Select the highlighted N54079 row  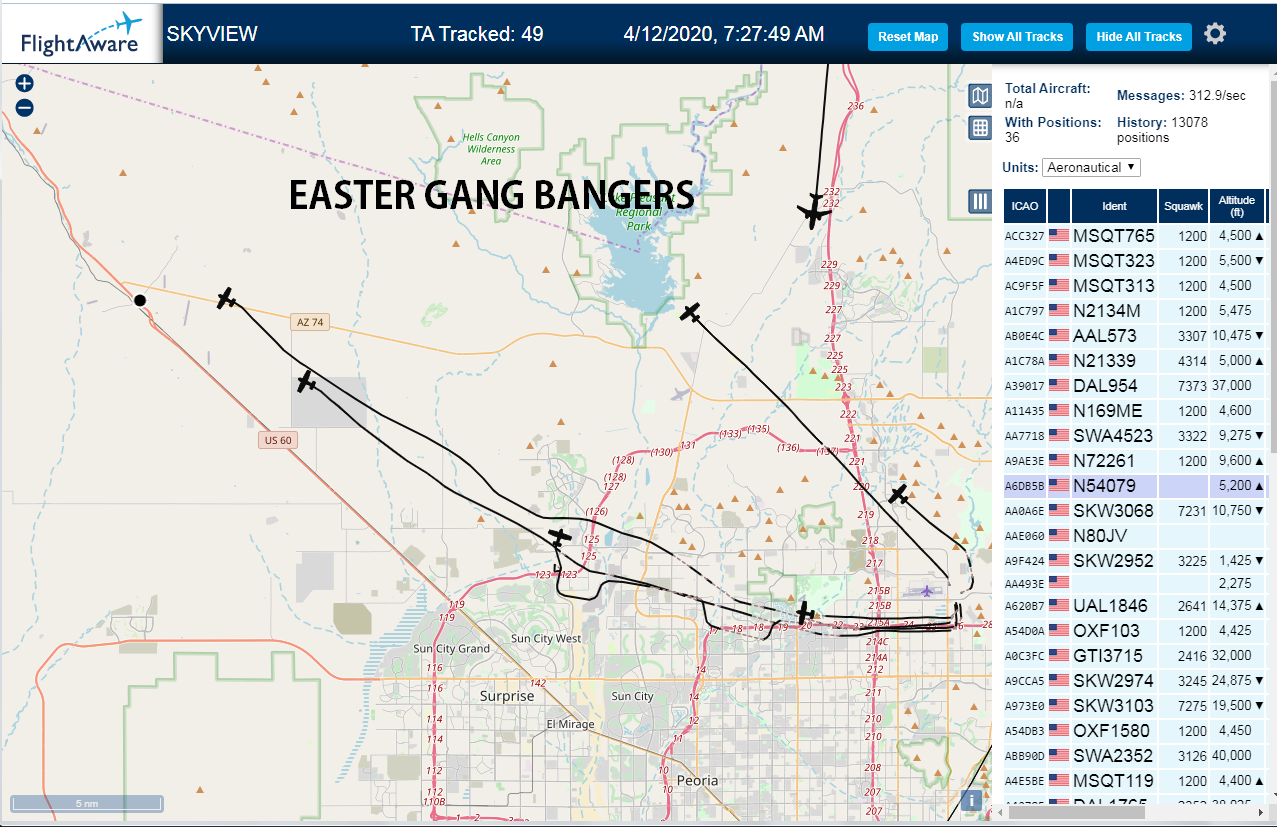(1135, 485)
